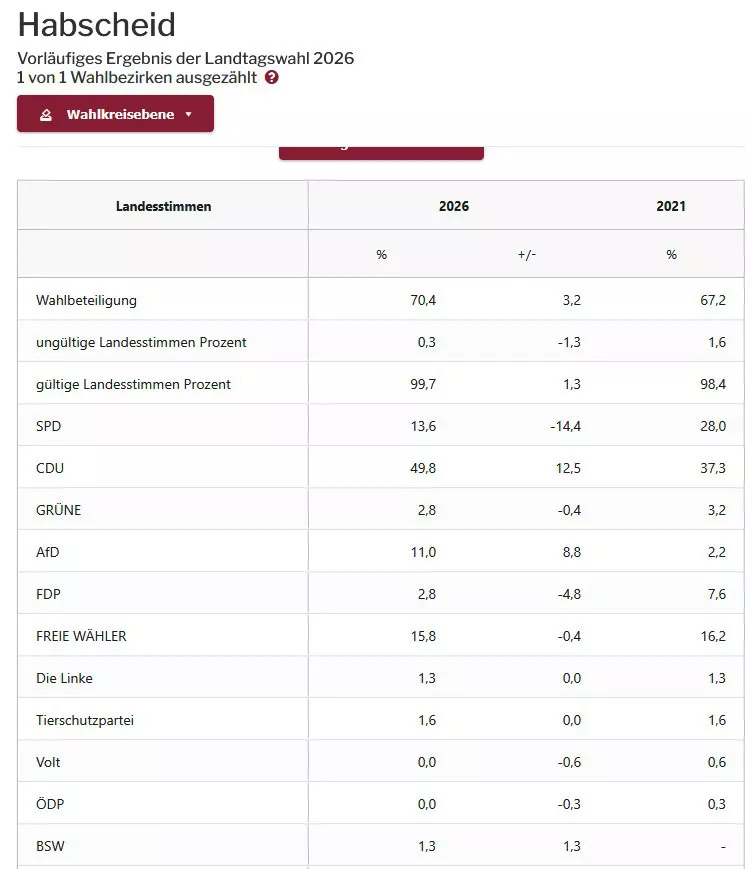
Task: Click the 2021 column header
Action: click(x=670, y=207)
